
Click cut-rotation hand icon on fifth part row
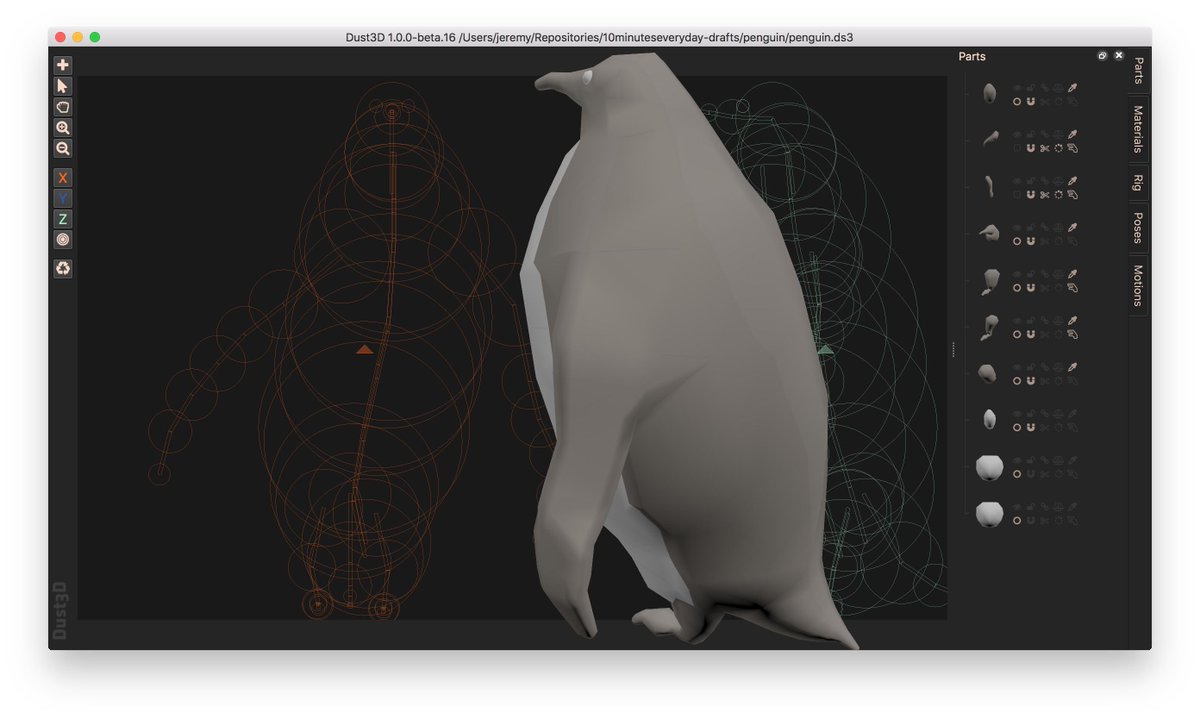pos(1072,288)
